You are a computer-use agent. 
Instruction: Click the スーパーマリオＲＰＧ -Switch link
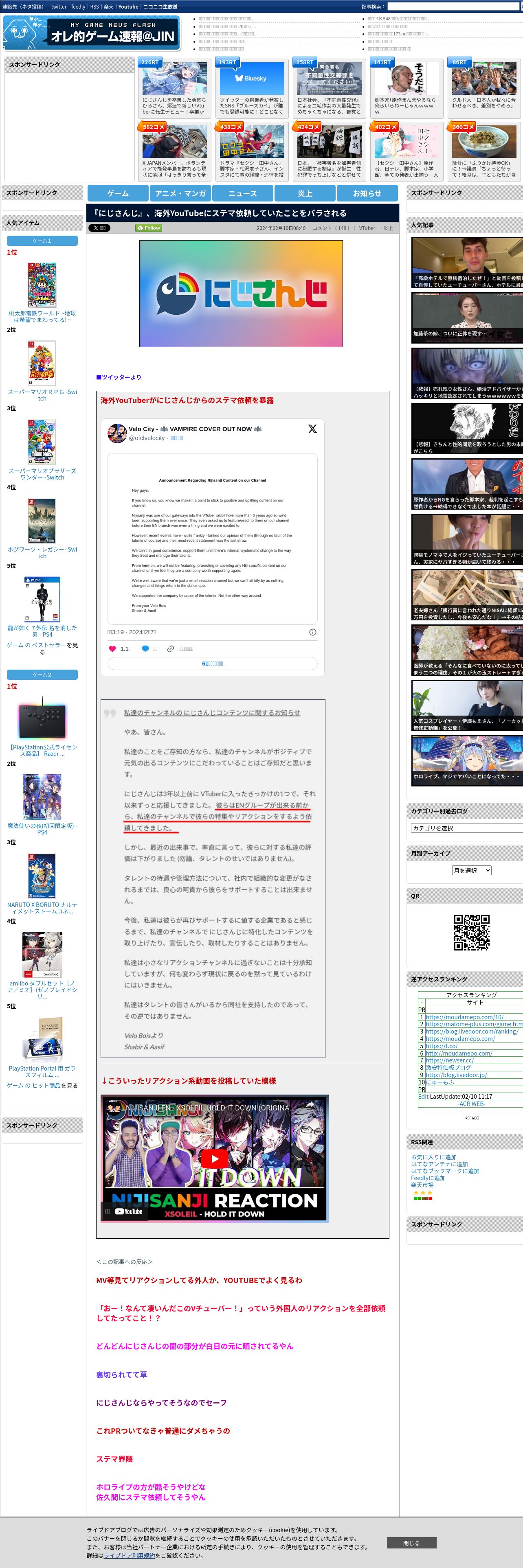click(x=42, y=395)
